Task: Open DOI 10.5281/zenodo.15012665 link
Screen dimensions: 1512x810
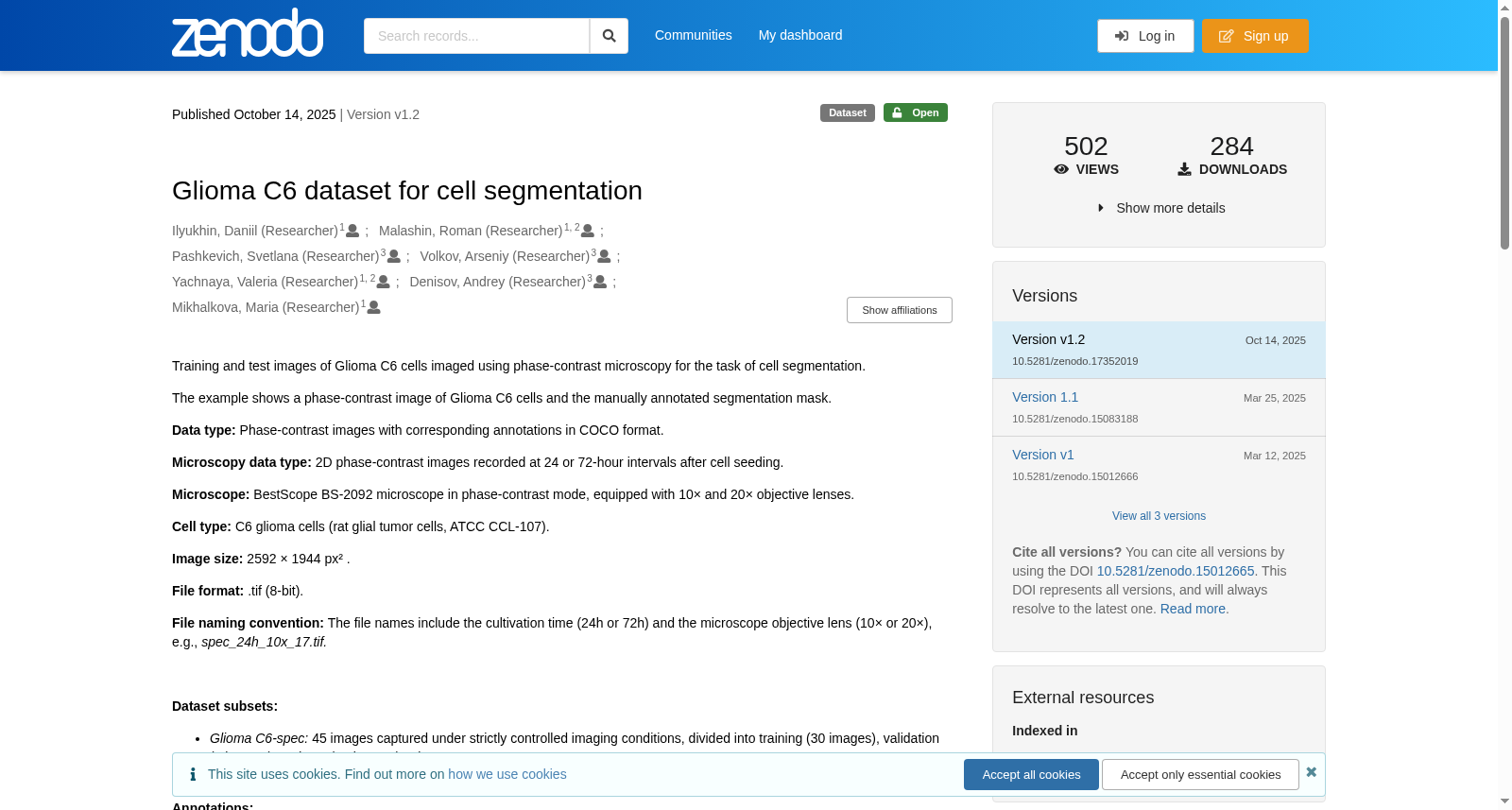Action: tap(1176, 571)
